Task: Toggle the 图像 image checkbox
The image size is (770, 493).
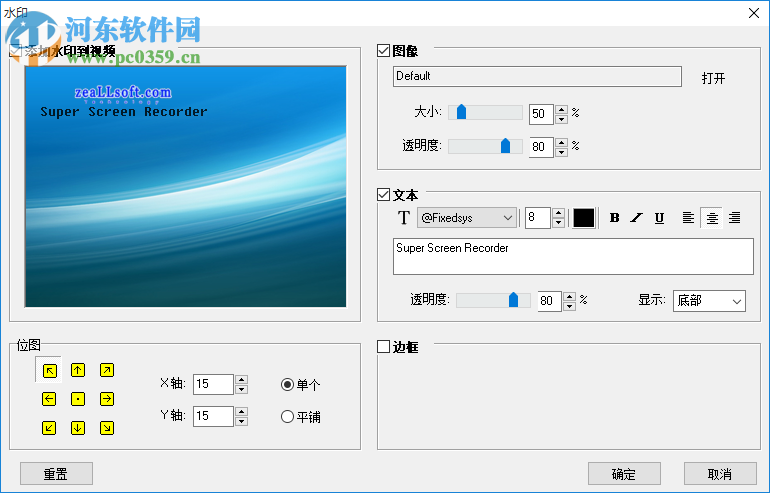Action: point(384,51)
